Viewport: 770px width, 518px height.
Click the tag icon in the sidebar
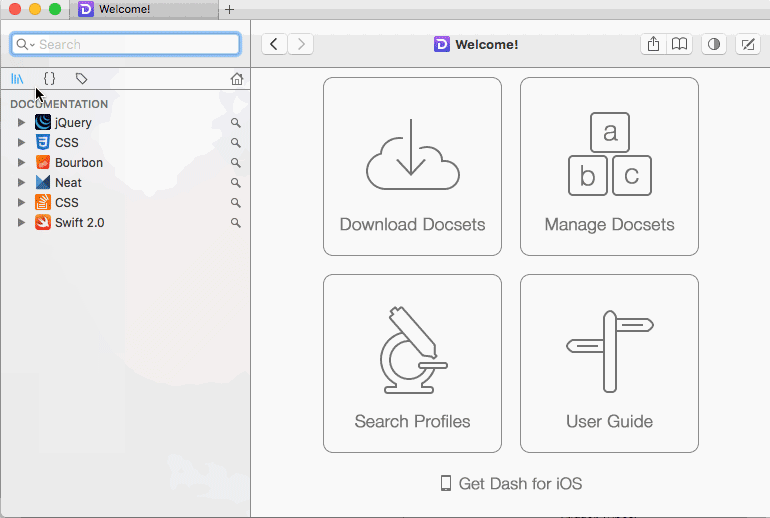click(82, 79)
